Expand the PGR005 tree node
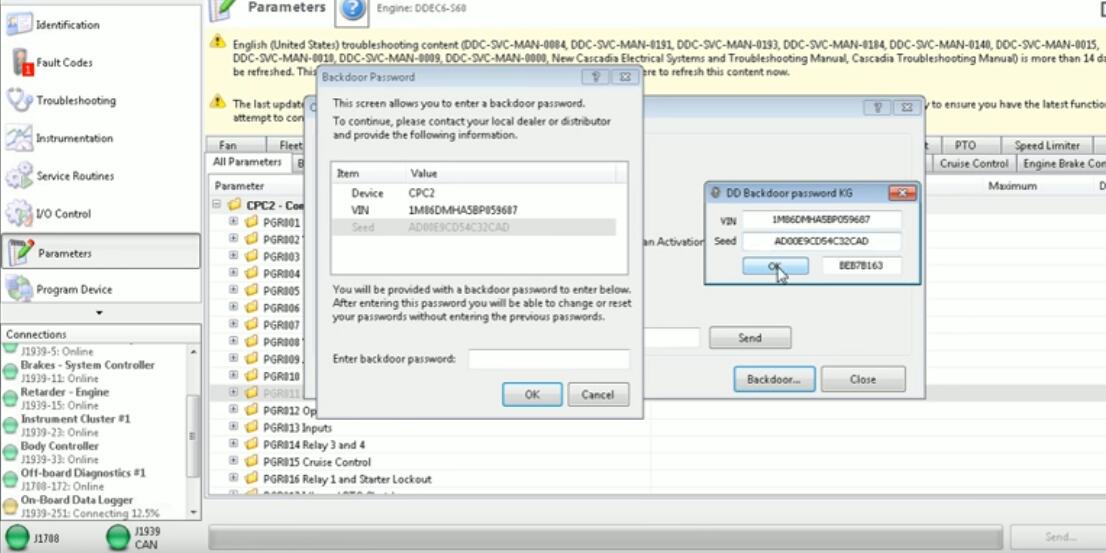Viewport: 1106px width, 553px height. (x=233, y=290)
